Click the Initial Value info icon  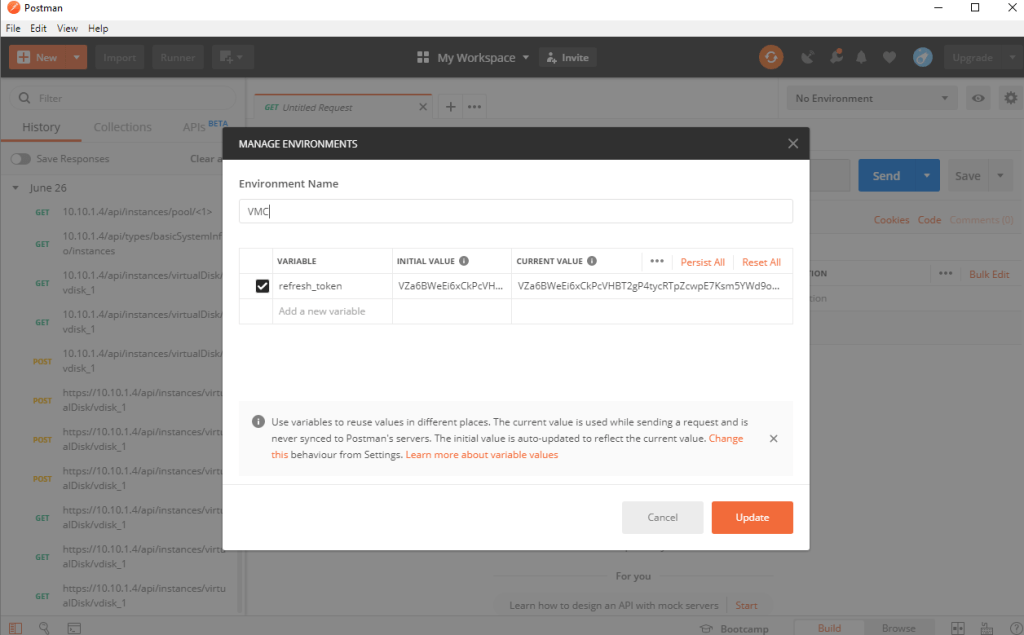pyautogui.click(x=465, y=261)
